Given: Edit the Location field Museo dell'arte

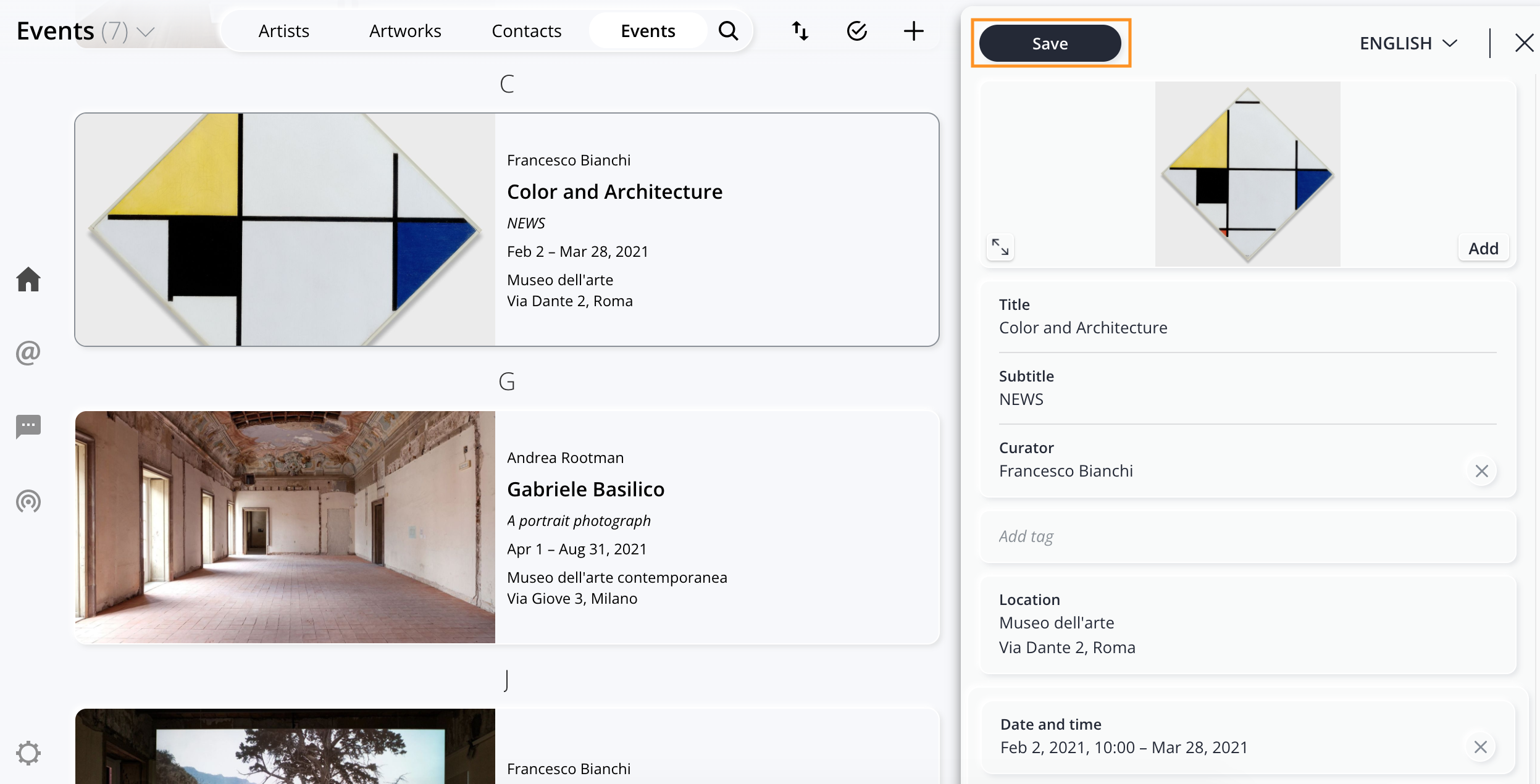Looking at the screenshot, I should pos(1247,623).
